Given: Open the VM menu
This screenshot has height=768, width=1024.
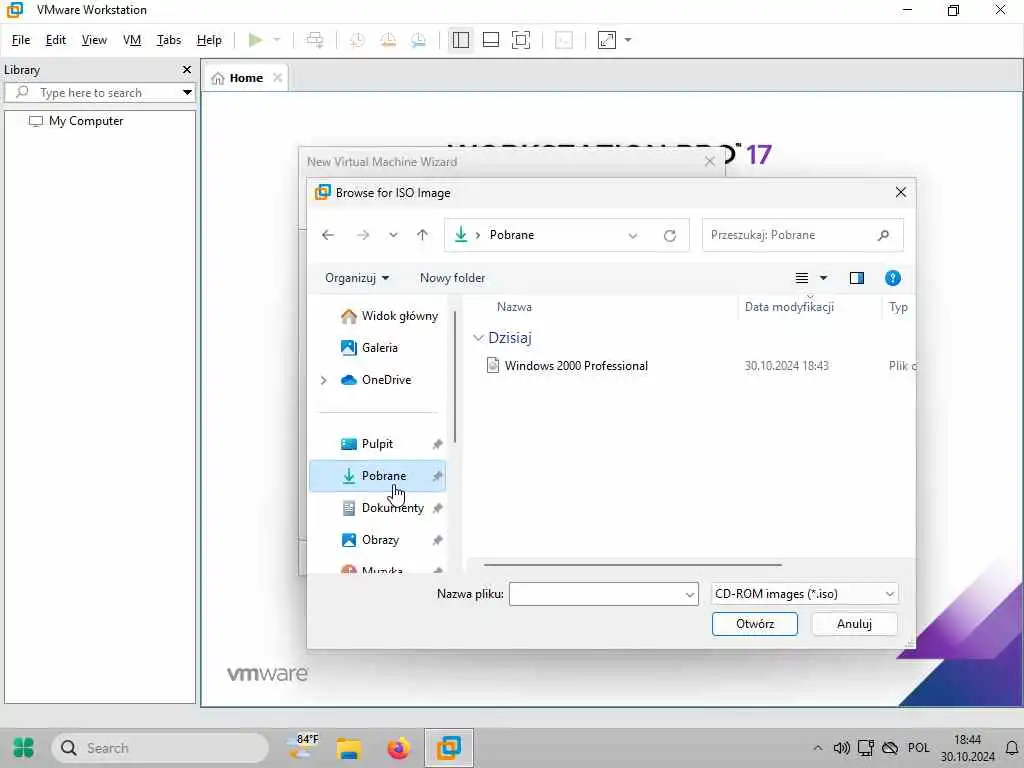Looking at the screenshot, I should click(132, 40).
